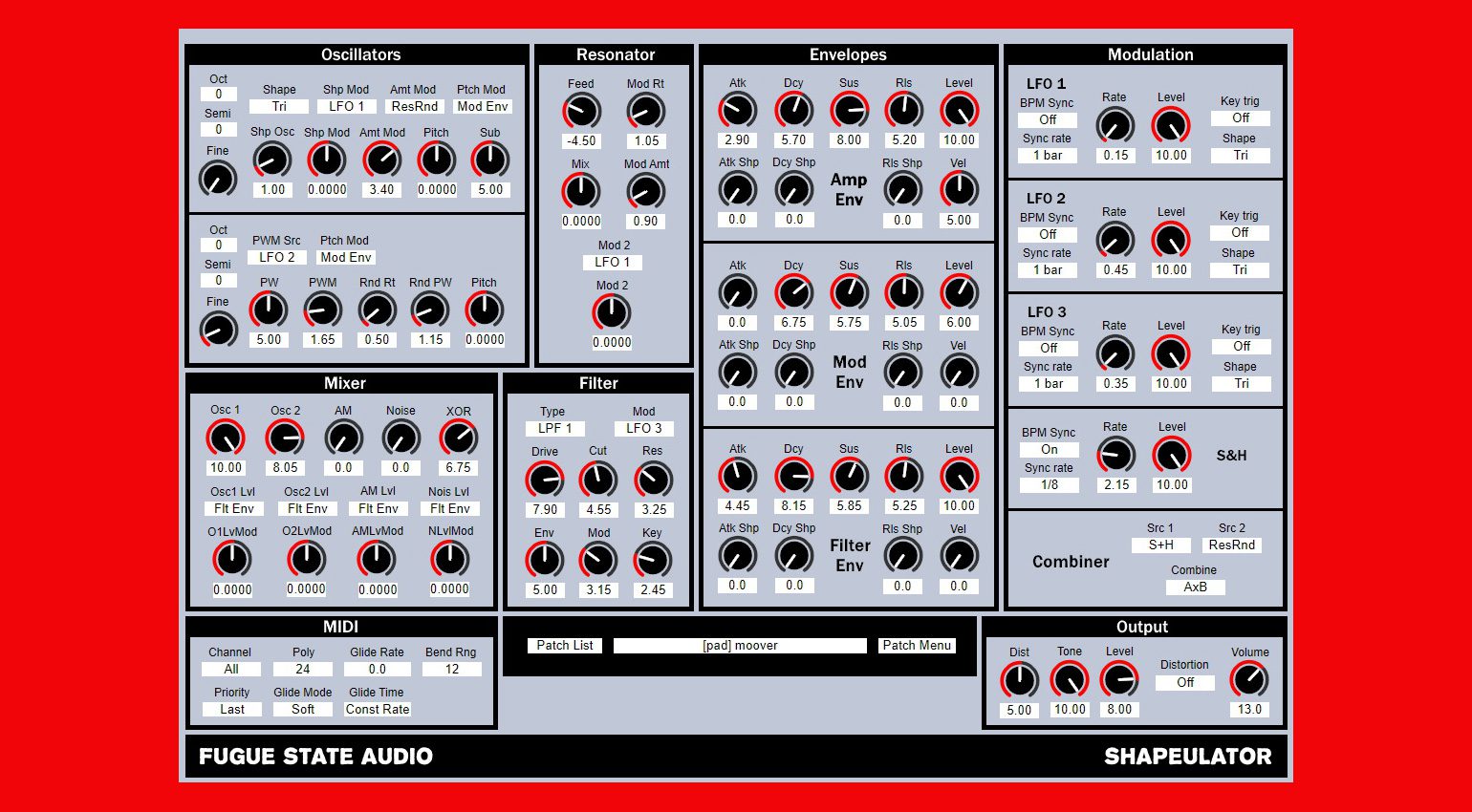Click the Amp Env Vel knob
Screen dimensions: 1472x812
959,190
